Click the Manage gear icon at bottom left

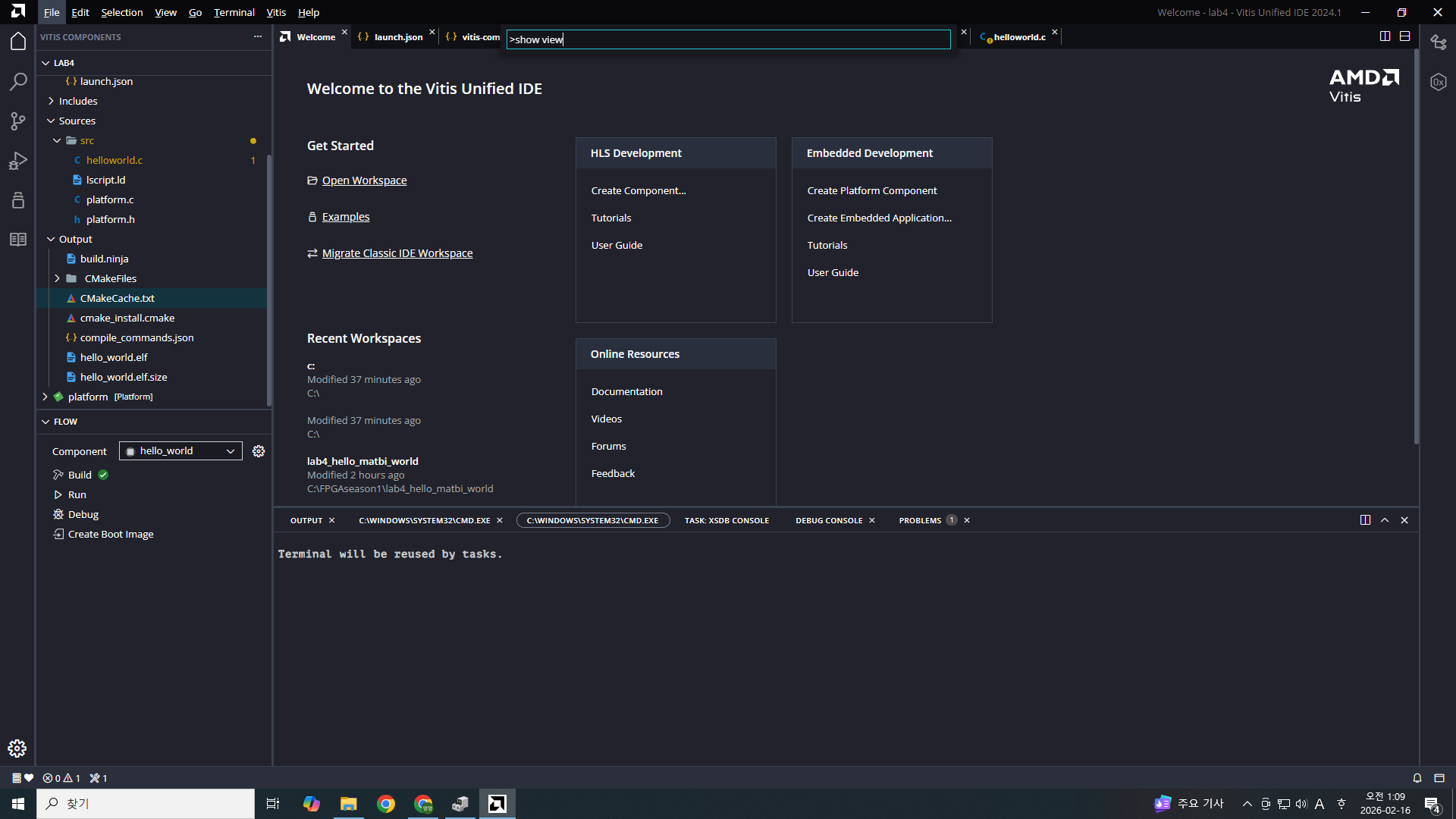[x=17, y=748]
